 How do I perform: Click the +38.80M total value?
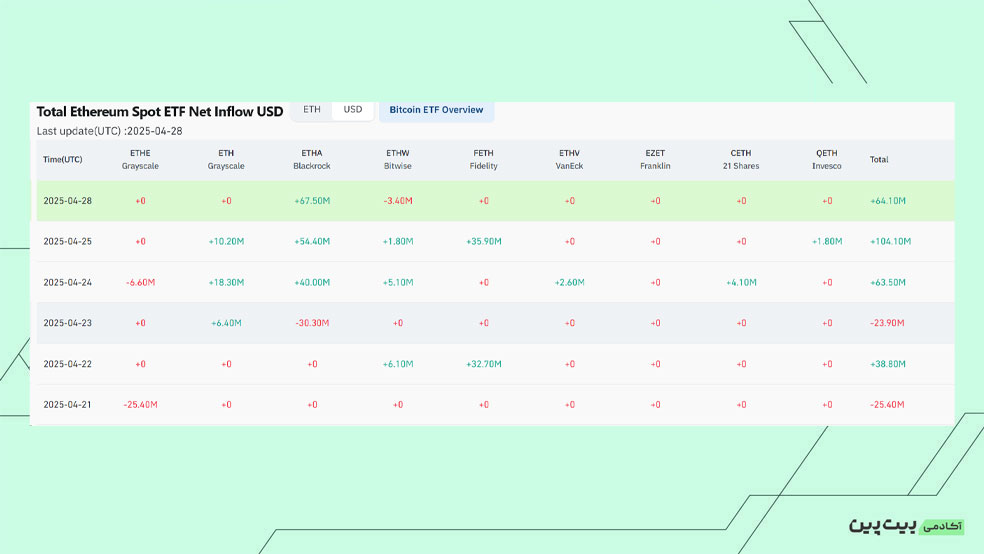click(x=888, y=364)
